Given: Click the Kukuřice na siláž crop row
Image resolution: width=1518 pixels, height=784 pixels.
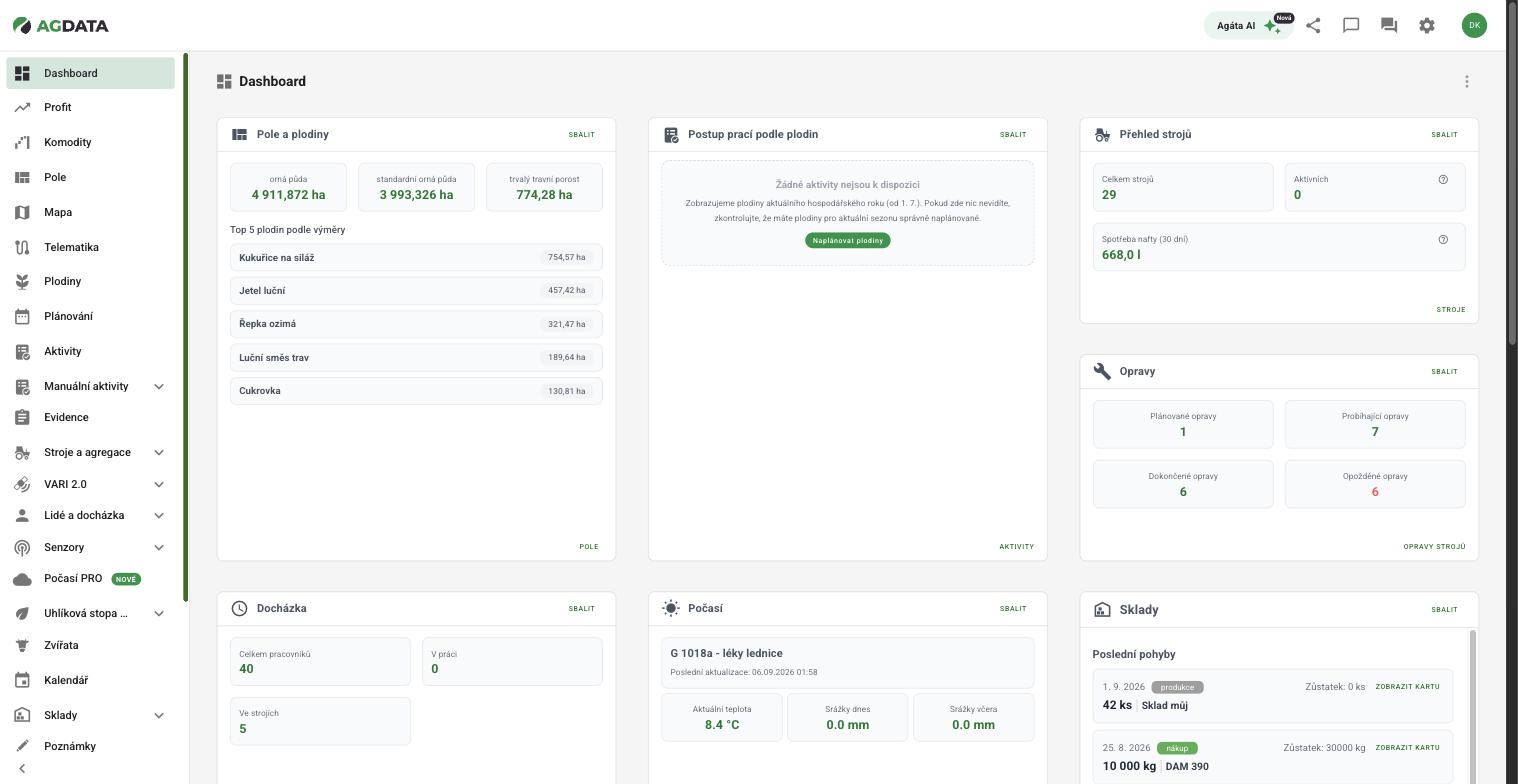Looking at the screenshot, I should [416, 257].
